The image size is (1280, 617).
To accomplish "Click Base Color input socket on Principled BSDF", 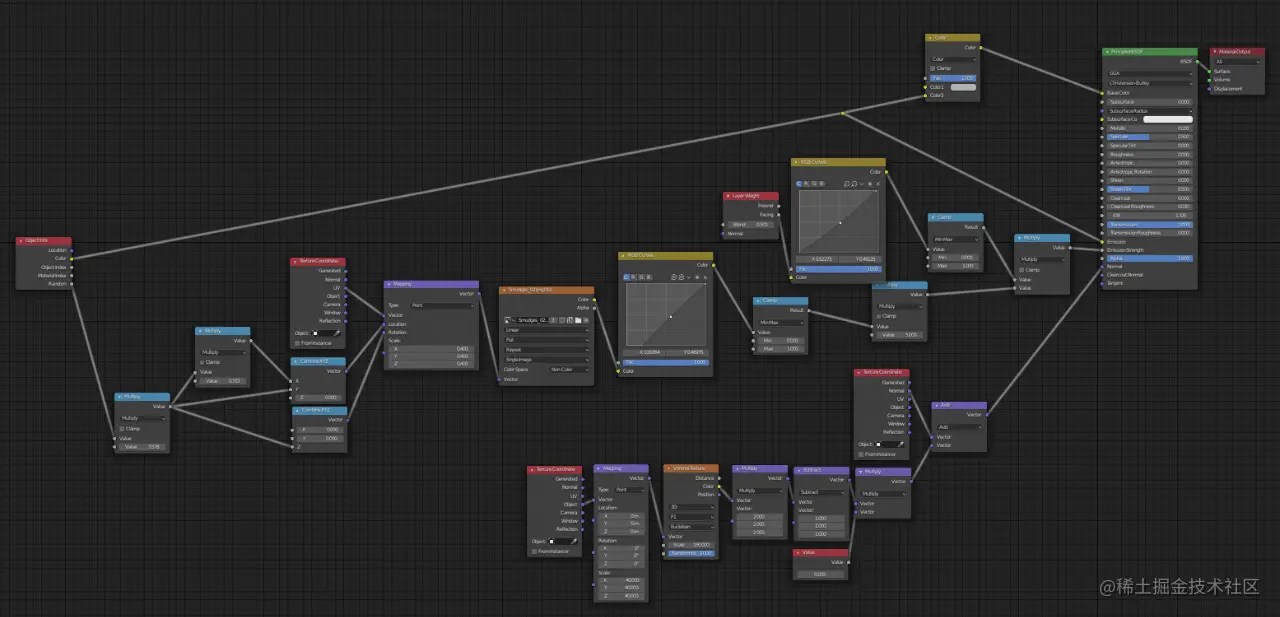I will [x=1102, y=93].
